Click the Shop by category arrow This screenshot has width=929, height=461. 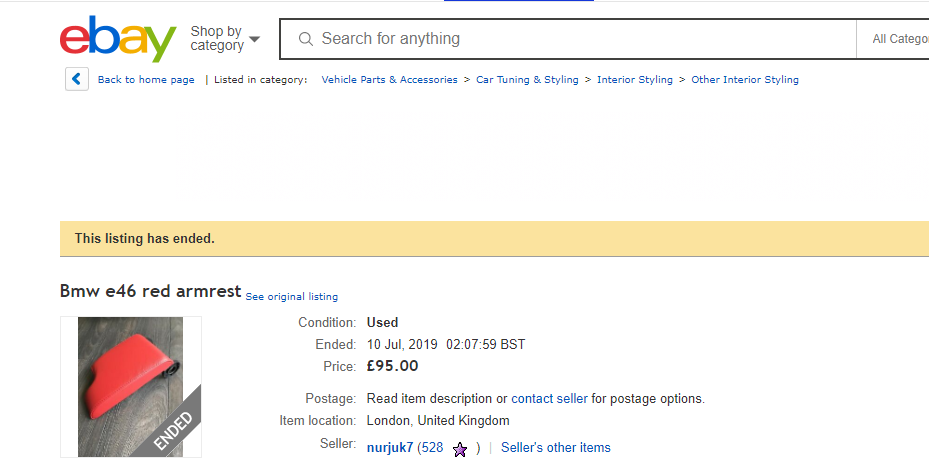pyautogui.click(x=254, y=39)
